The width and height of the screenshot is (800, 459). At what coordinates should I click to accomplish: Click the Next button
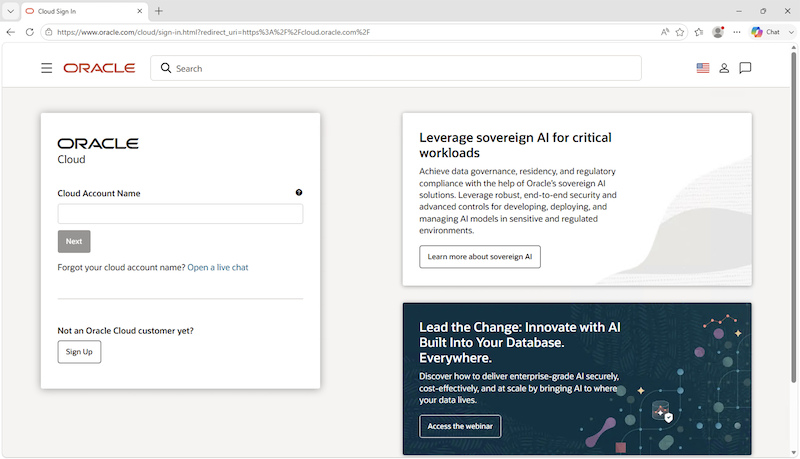74,241
